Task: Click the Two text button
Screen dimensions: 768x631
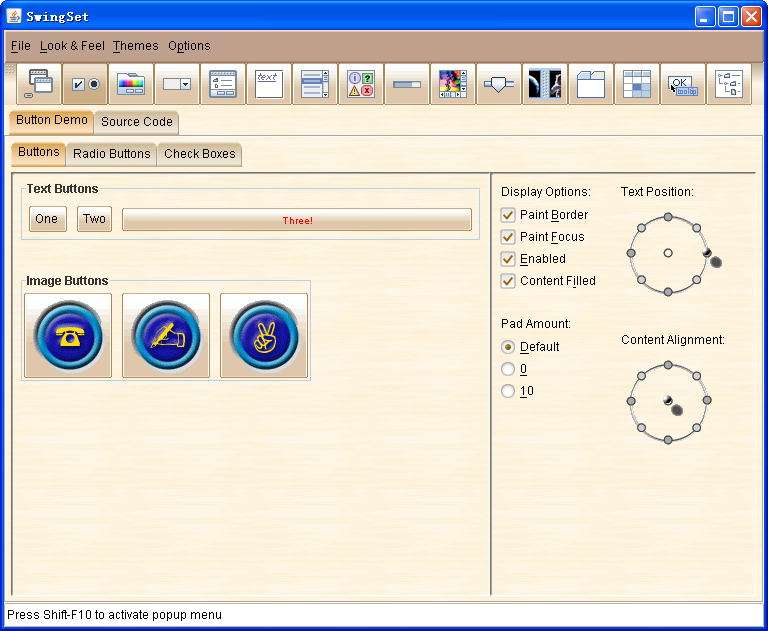Action: (95, 219)
